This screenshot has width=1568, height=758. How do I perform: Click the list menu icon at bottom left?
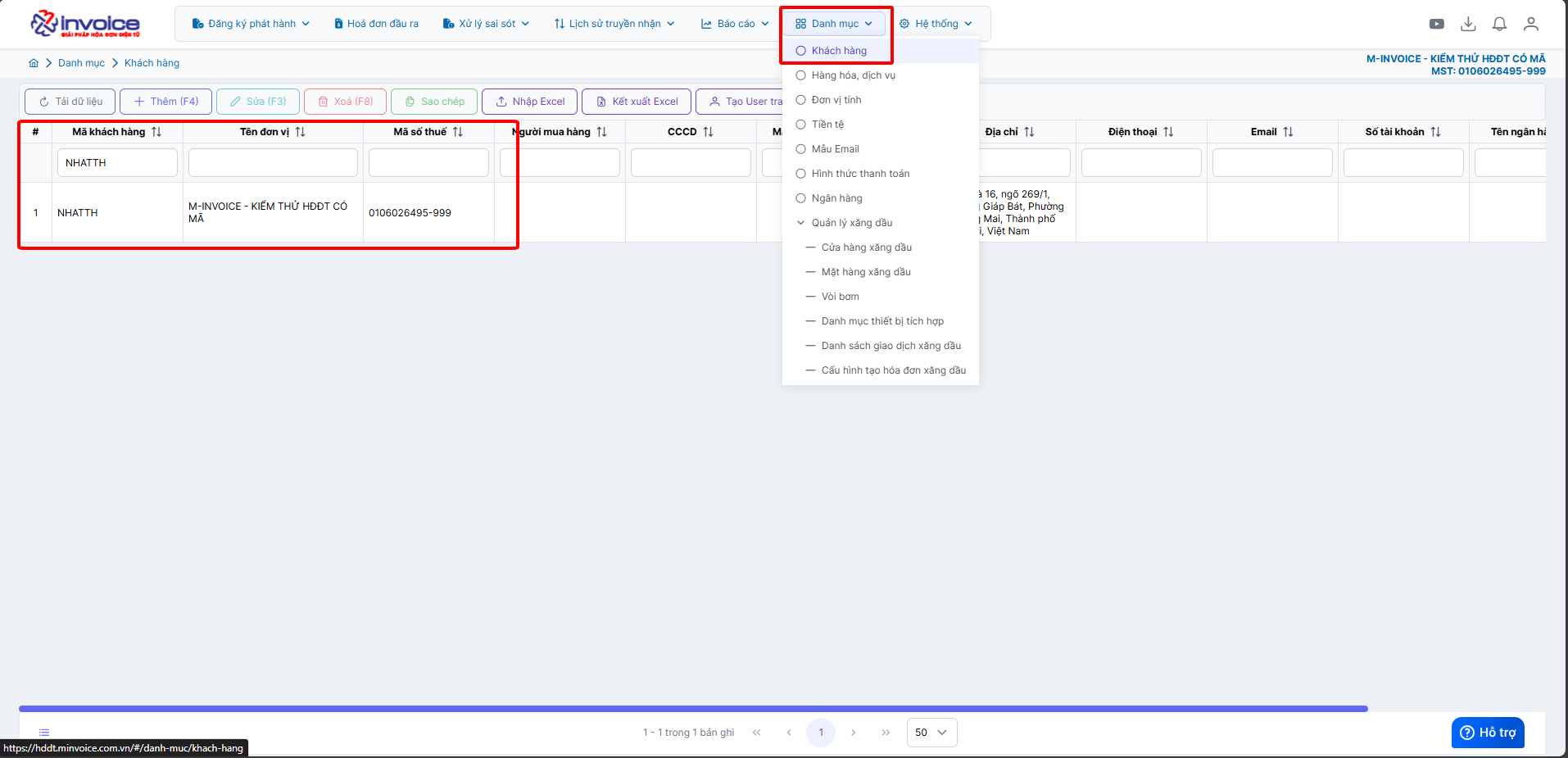(x=44, y=732)
